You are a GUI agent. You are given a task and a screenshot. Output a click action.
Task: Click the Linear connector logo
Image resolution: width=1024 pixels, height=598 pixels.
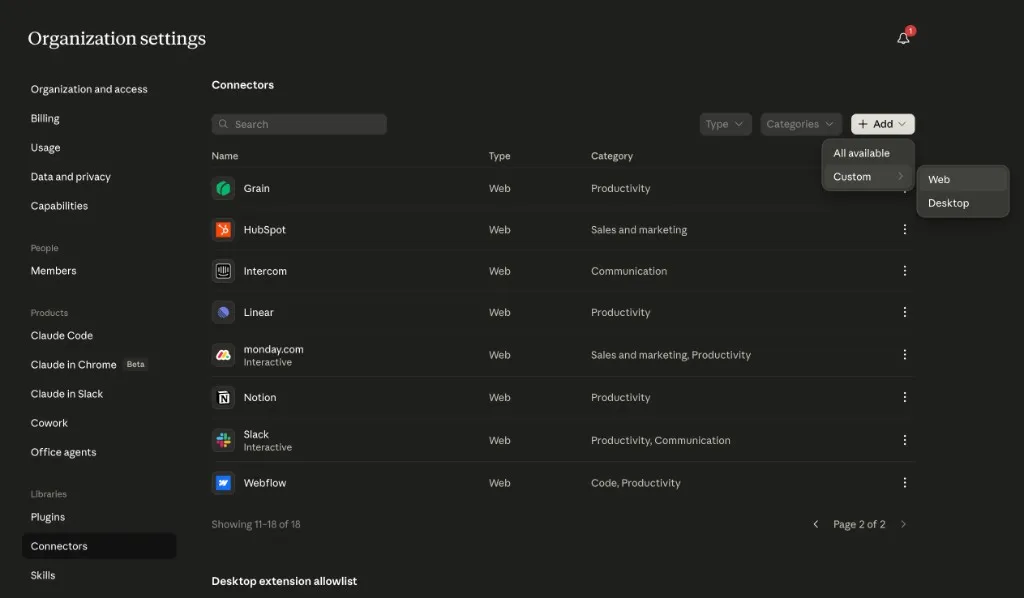223,312
